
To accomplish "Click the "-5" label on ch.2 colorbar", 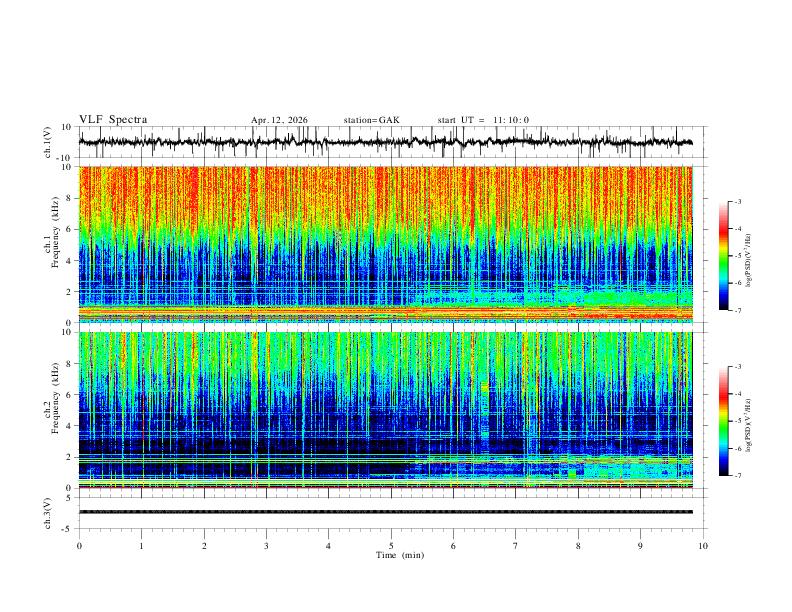I will pyautogui.click(x=737, y=421).
